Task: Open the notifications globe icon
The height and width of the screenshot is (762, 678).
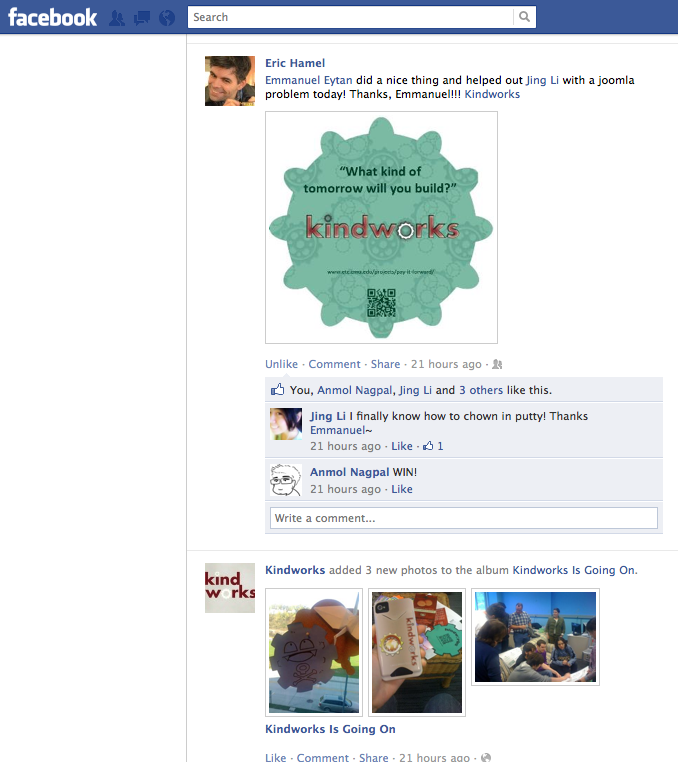Action: 167,18
